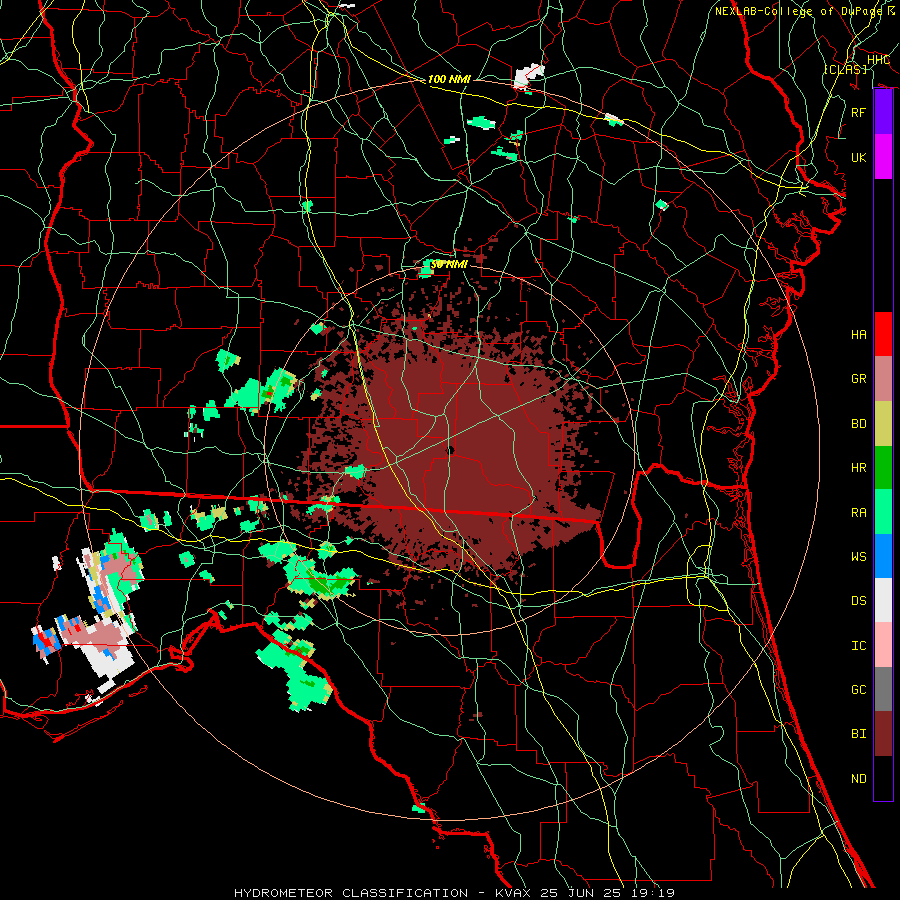Image resolution: width=900 pixels, height=900 pixels.
Task: Click the 100 NMI range ring label
Action: pos(449,79)
